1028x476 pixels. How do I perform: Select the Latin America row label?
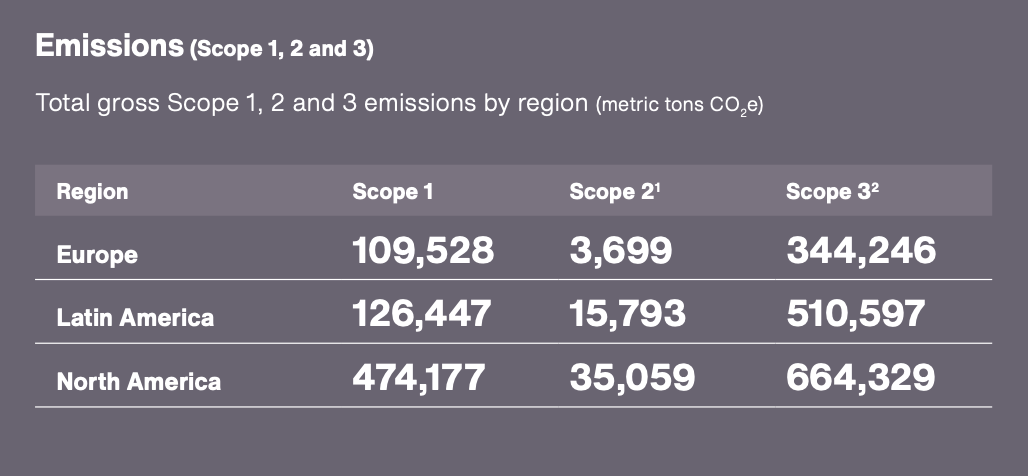[135, 318]
